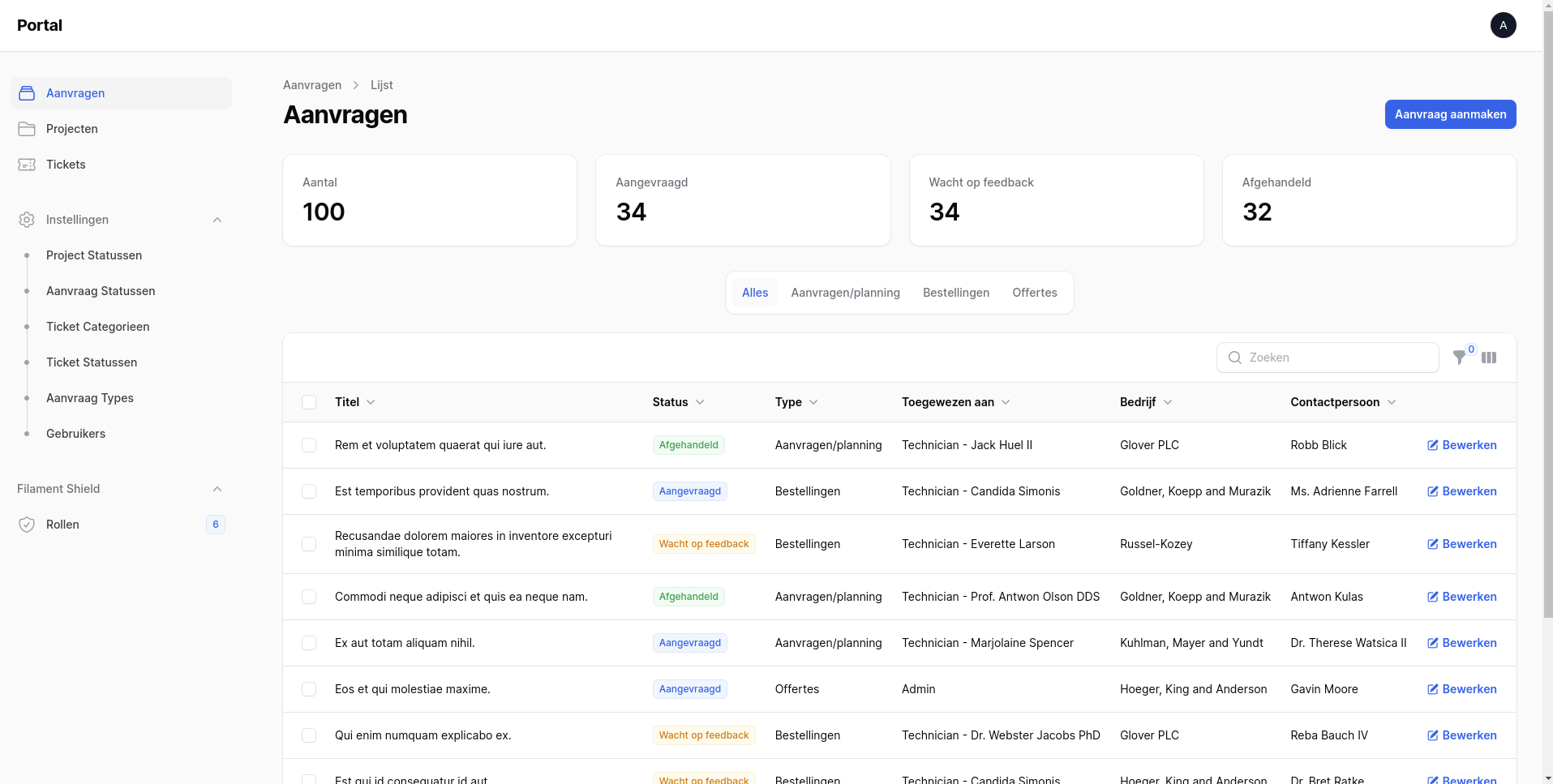1553x784 pixels.
Task: Click the Wacht op feedback stat card
Action: pyautogui.click(x=1057, y=200)
